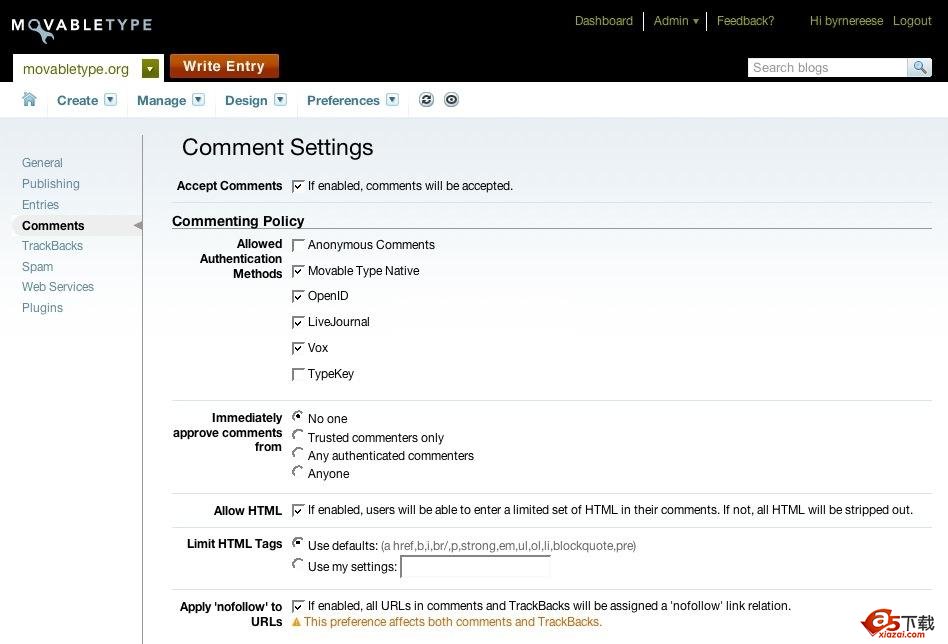This screenshot has height=644, width=948.
Task: Expand the Create menu arrow
Action: tap(111, 100)
